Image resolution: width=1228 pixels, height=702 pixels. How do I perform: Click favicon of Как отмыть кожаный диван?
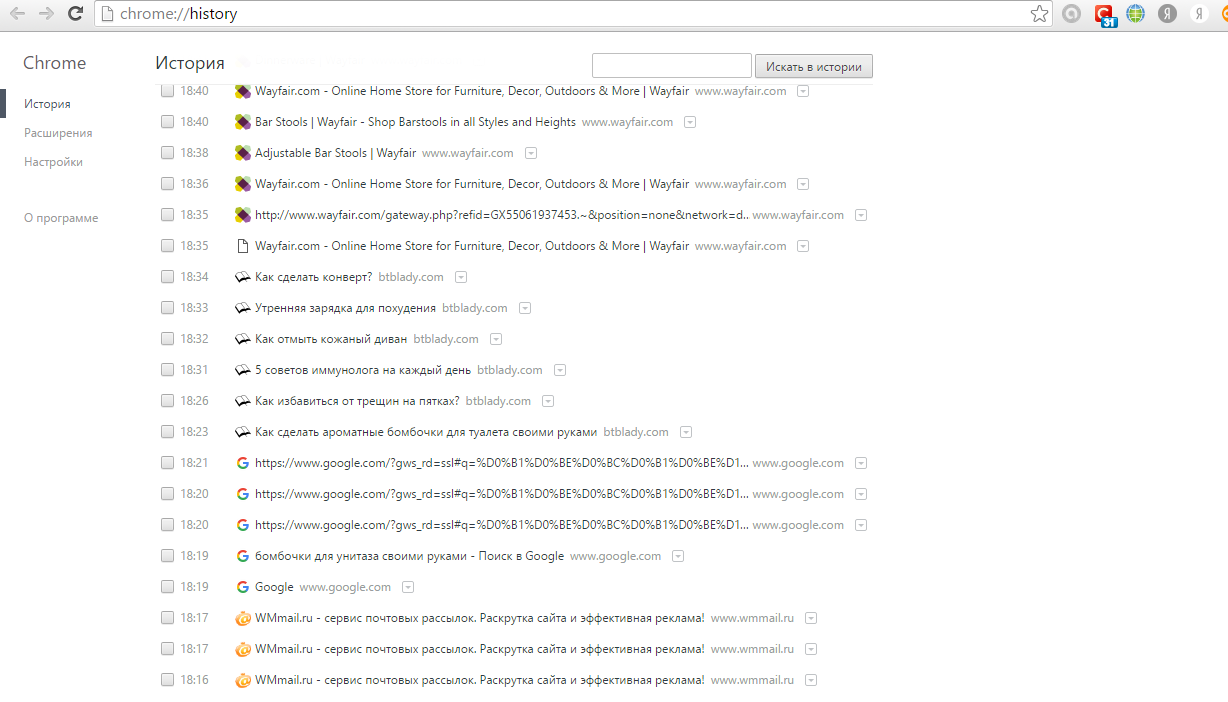coord(242,339)
